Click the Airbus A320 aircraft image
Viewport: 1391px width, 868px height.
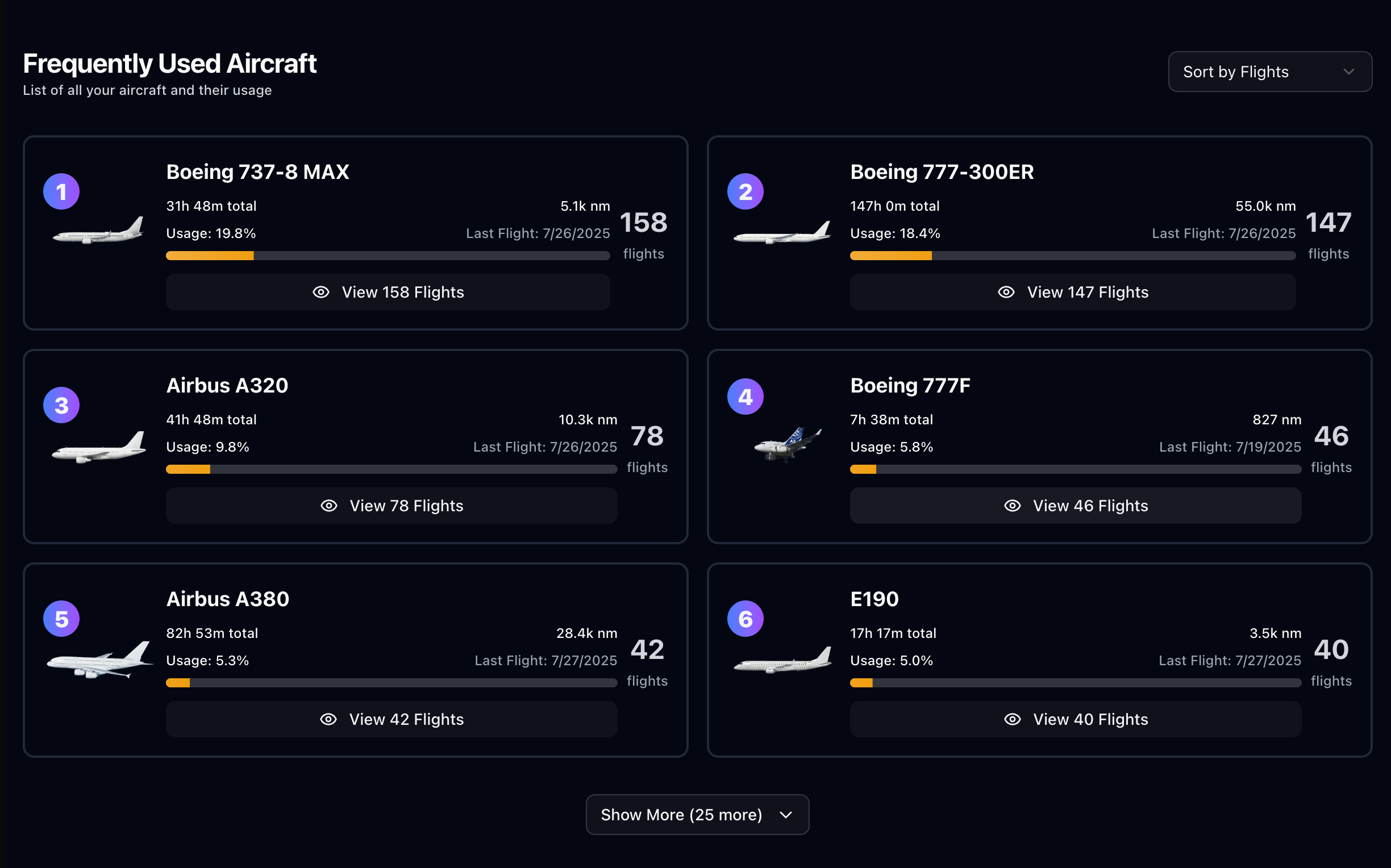(x=99, y=447)
